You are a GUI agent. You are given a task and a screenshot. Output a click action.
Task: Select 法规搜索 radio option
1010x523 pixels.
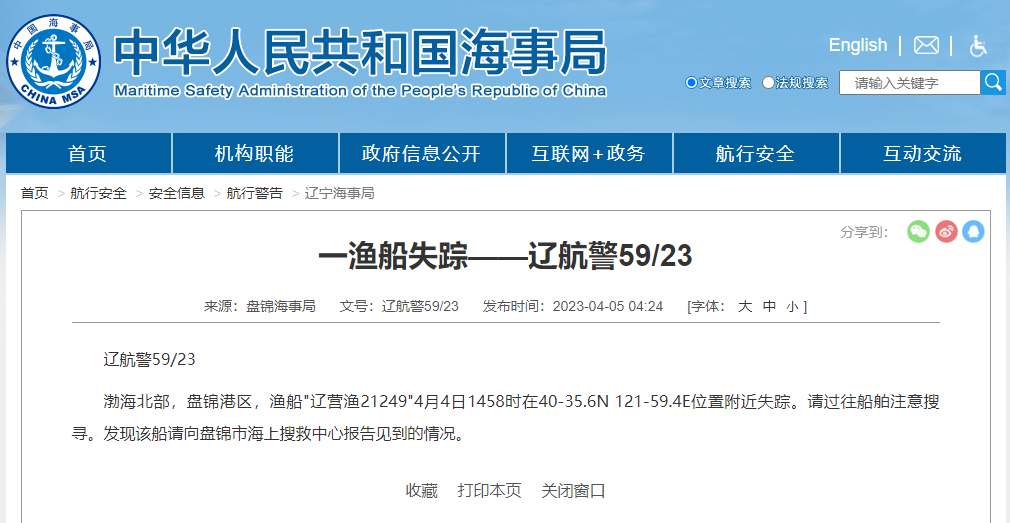(768, 82)
